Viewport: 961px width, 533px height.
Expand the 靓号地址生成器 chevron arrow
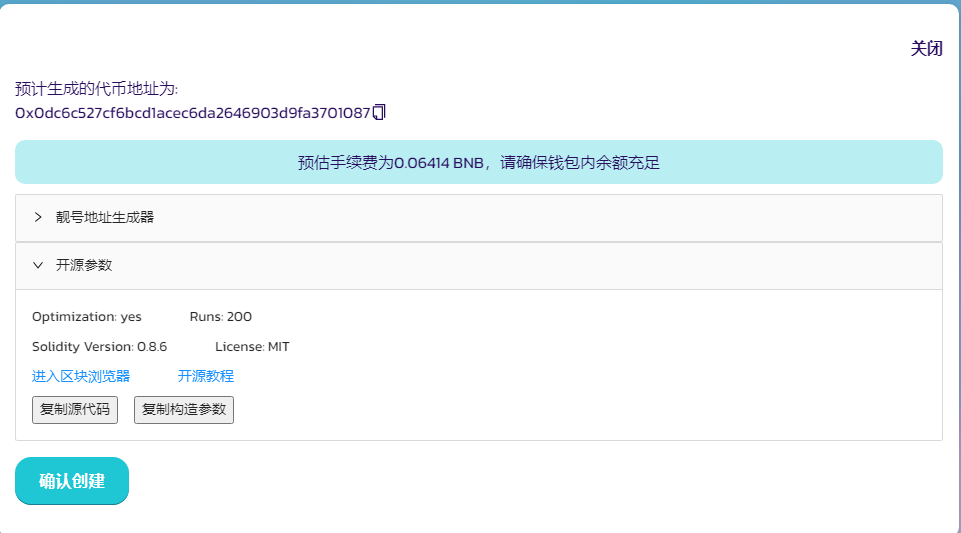[38, 217]
